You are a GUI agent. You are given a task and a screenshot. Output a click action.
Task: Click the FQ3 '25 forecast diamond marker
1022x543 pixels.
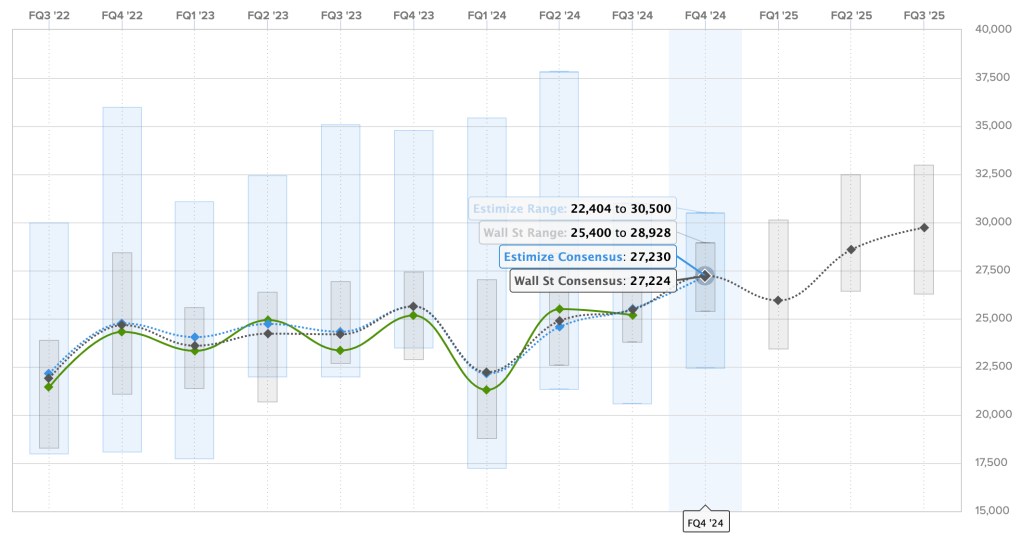[x=924, y=227]
